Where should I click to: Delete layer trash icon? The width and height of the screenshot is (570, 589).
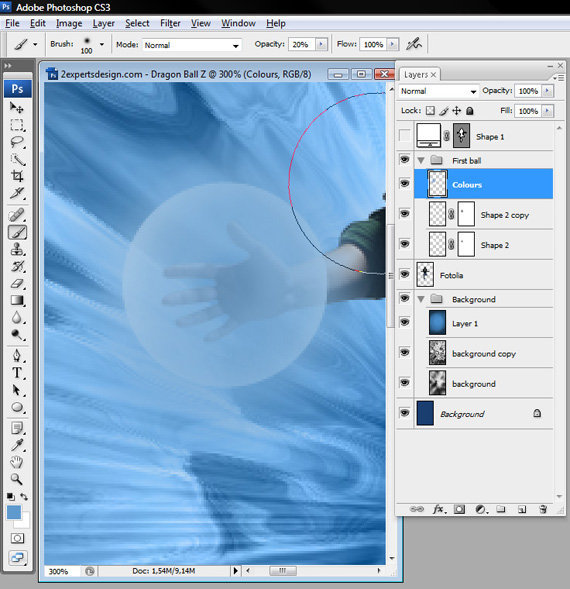point(543,509)
